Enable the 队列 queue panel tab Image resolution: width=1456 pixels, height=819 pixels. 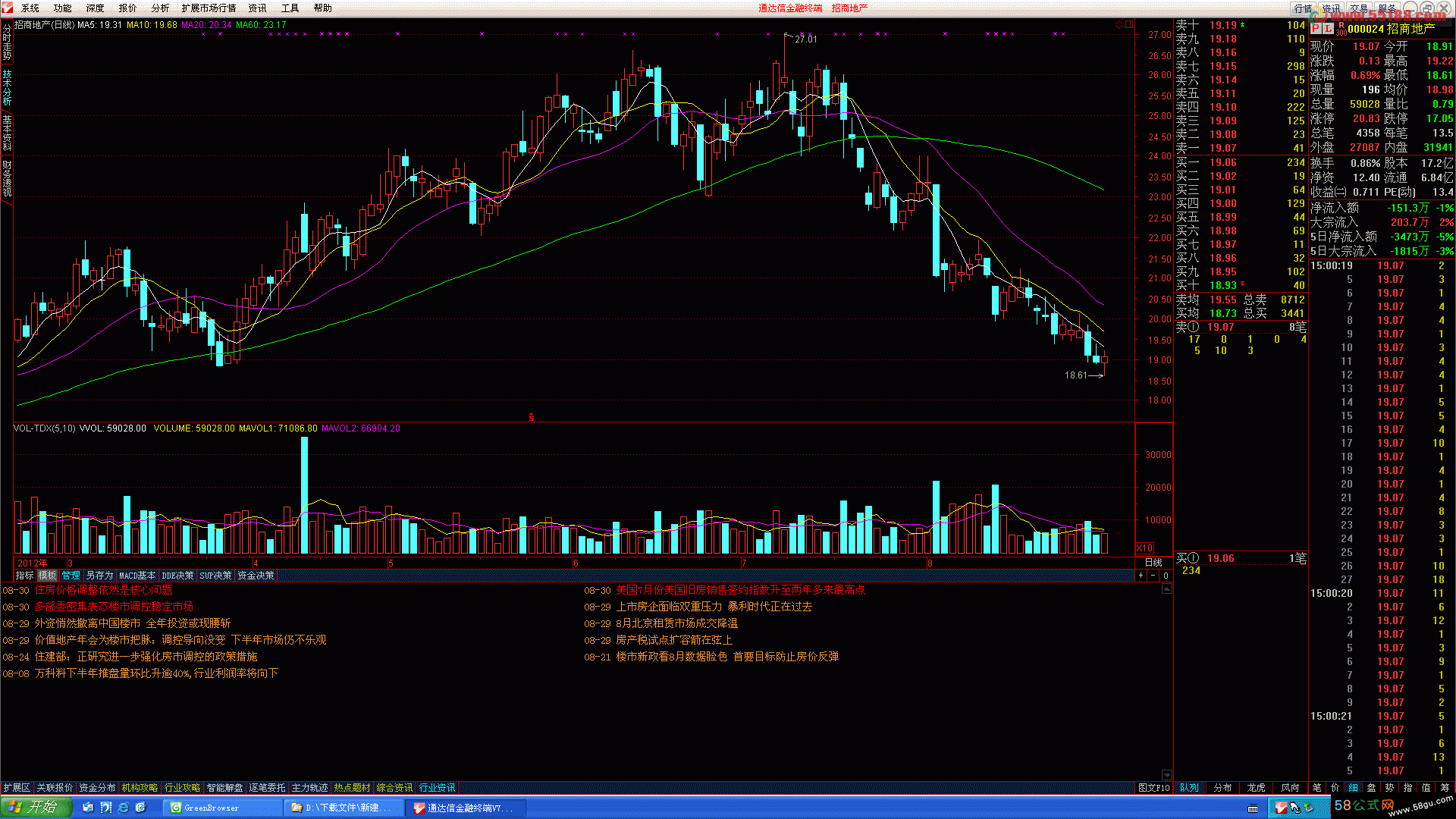[1189, 788]
